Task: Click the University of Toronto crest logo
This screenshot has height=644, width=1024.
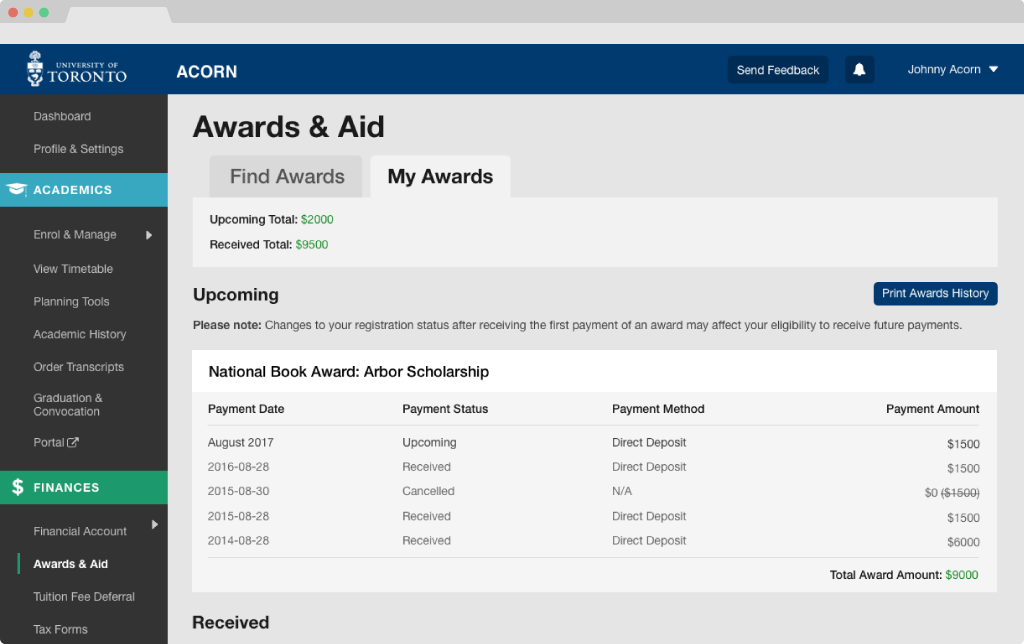Action: point(36,68)
